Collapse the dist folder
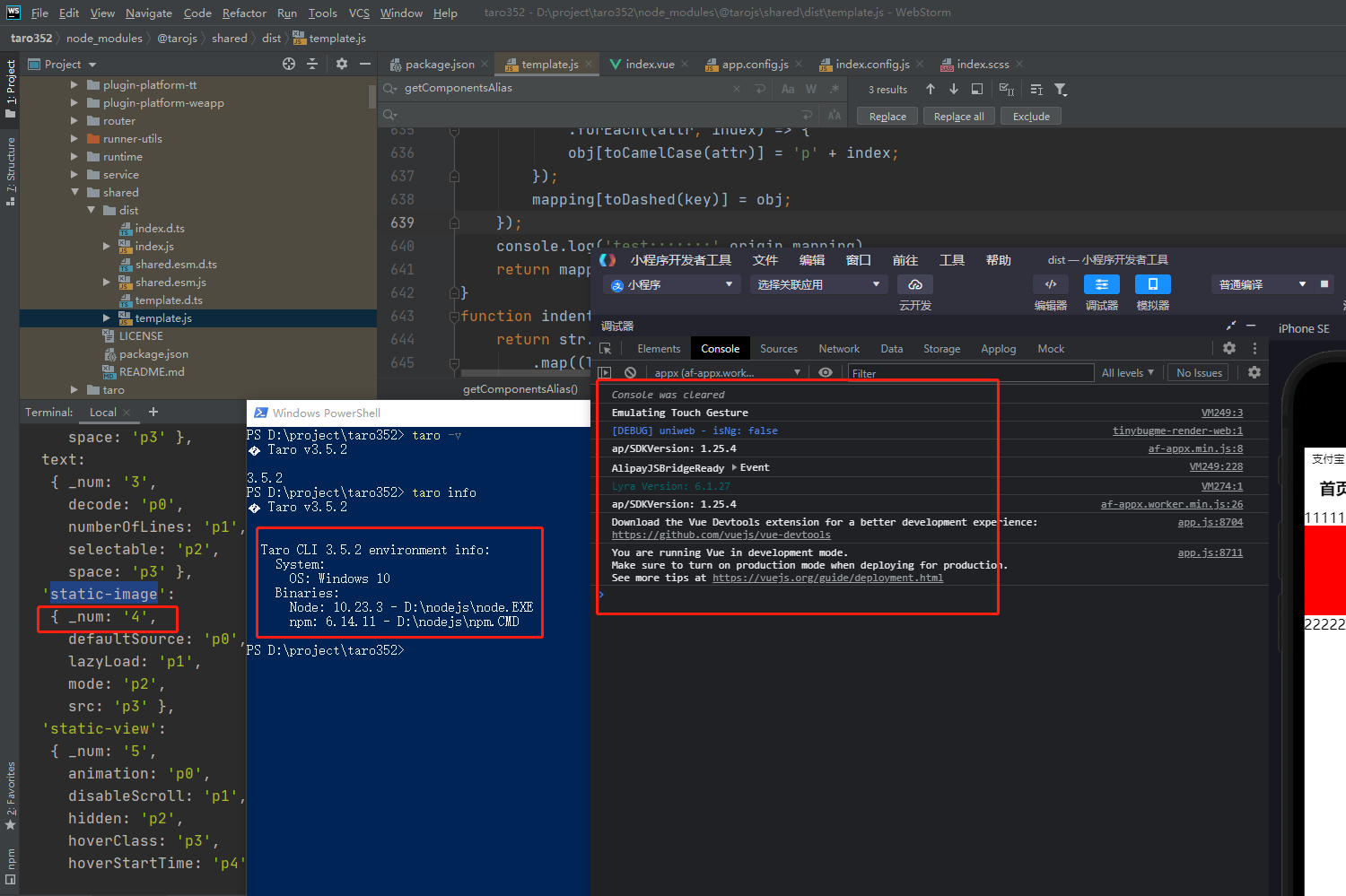This screenshot has height=896, width=1346. click(91, 211)
